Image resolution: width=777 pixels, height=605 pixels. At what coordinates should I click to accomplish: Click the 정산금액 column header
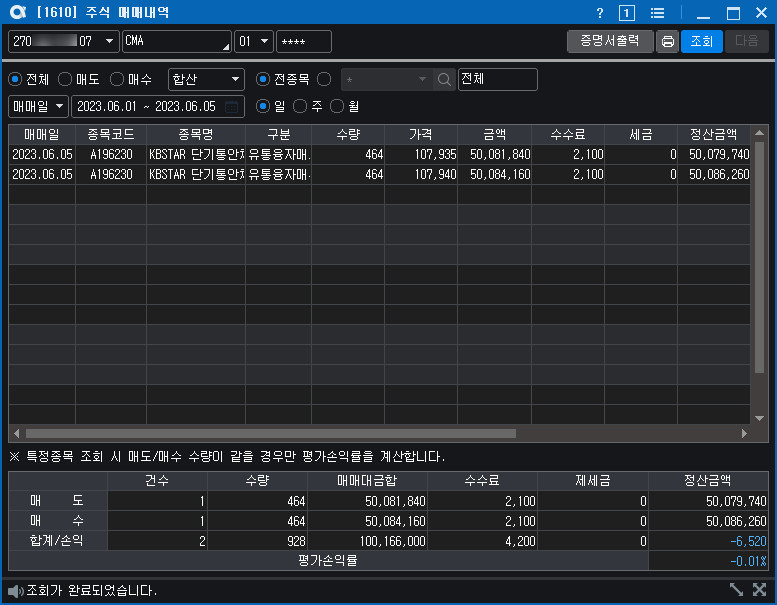tap(714, 134)
